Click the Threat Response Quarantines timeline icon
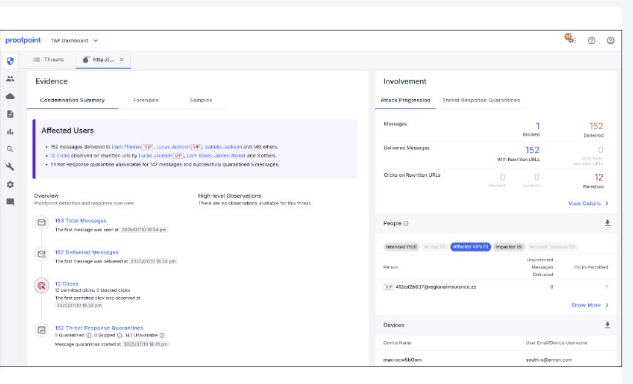This screenshot has width=633, height=384. 42,330
